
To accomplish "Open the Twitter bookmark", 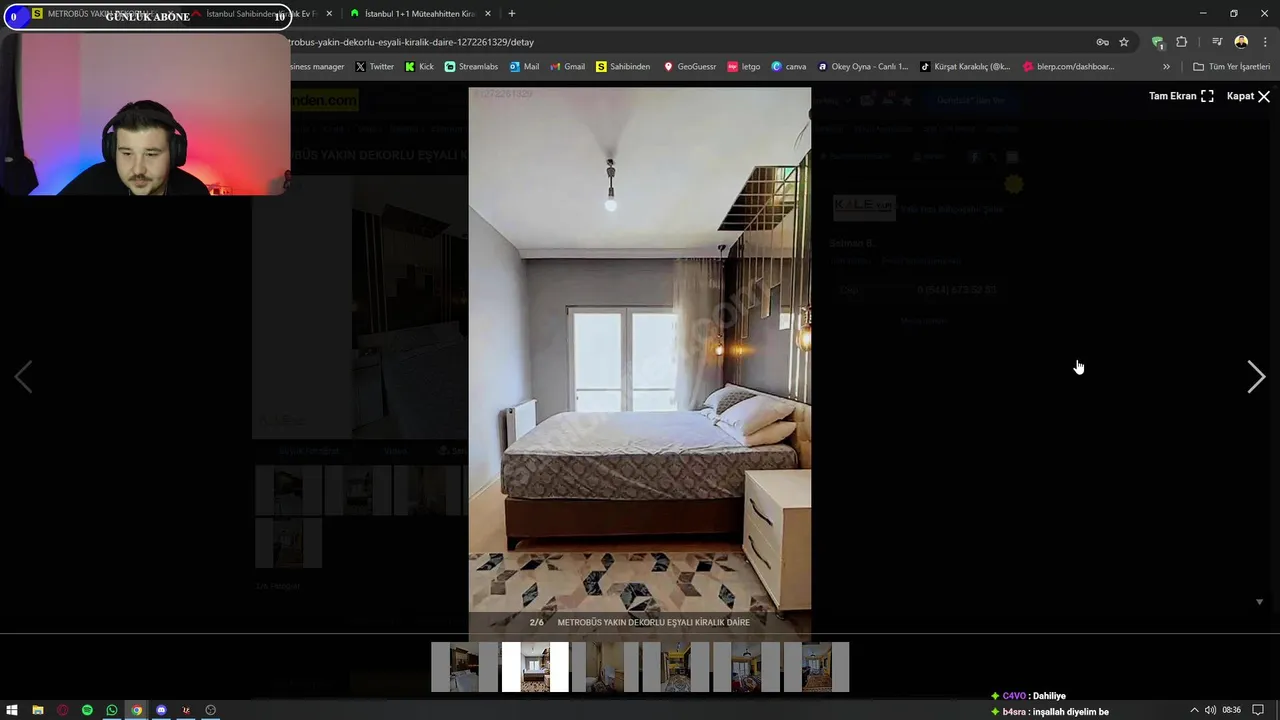I will click(375, 67).
